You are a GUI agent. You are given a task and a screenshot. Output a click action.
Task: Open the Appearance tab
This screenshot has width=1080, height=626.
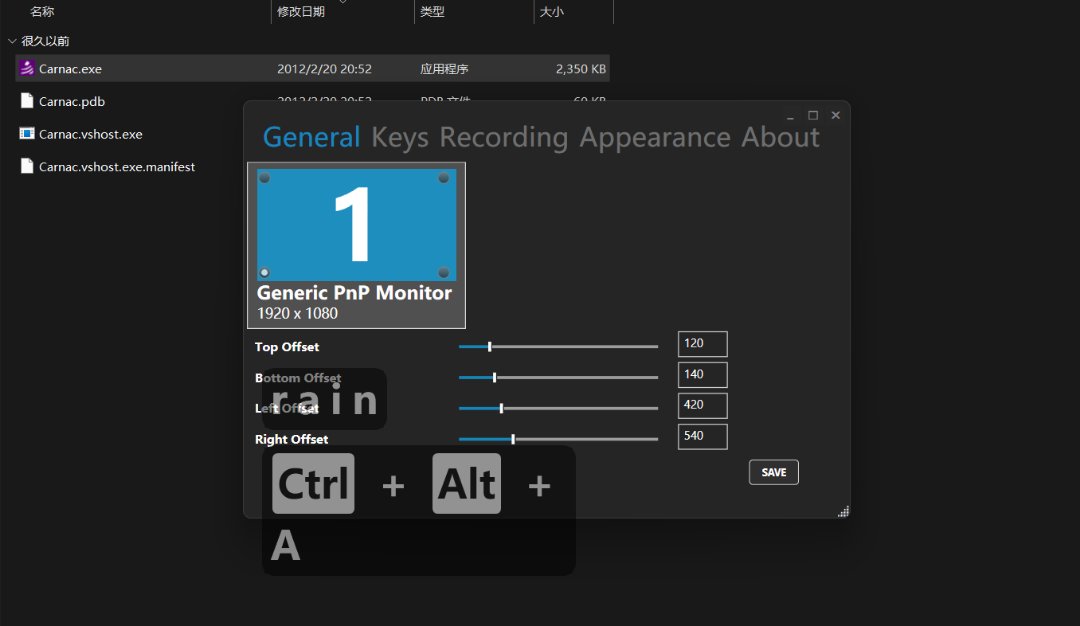click(x=655, y=137)
